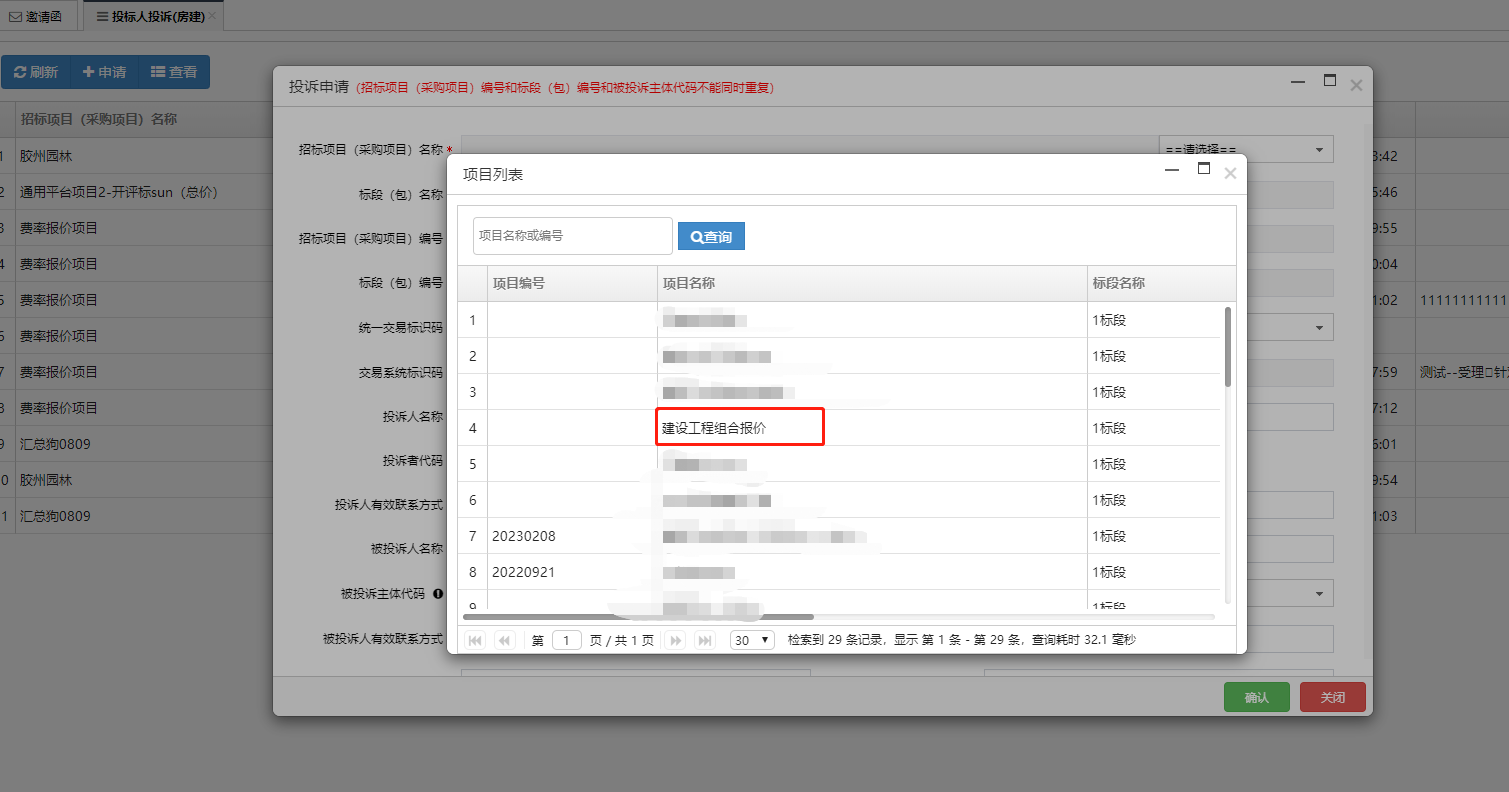Image resolution: width=1509 pixels, height=792 pixels.
Task: Click 1标段 in row 7
Action: (1109, 536)
